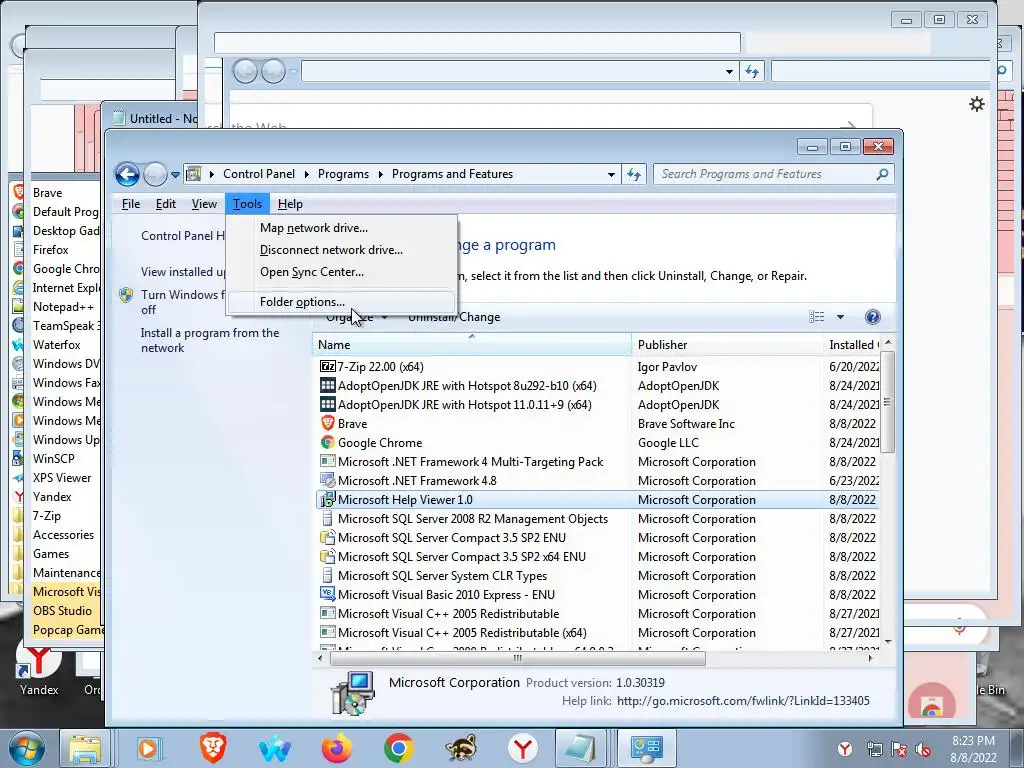Open address dropdown in background browser window
Image resolution: width=1024 pixels, height=768 pixels.
point(729,72)
